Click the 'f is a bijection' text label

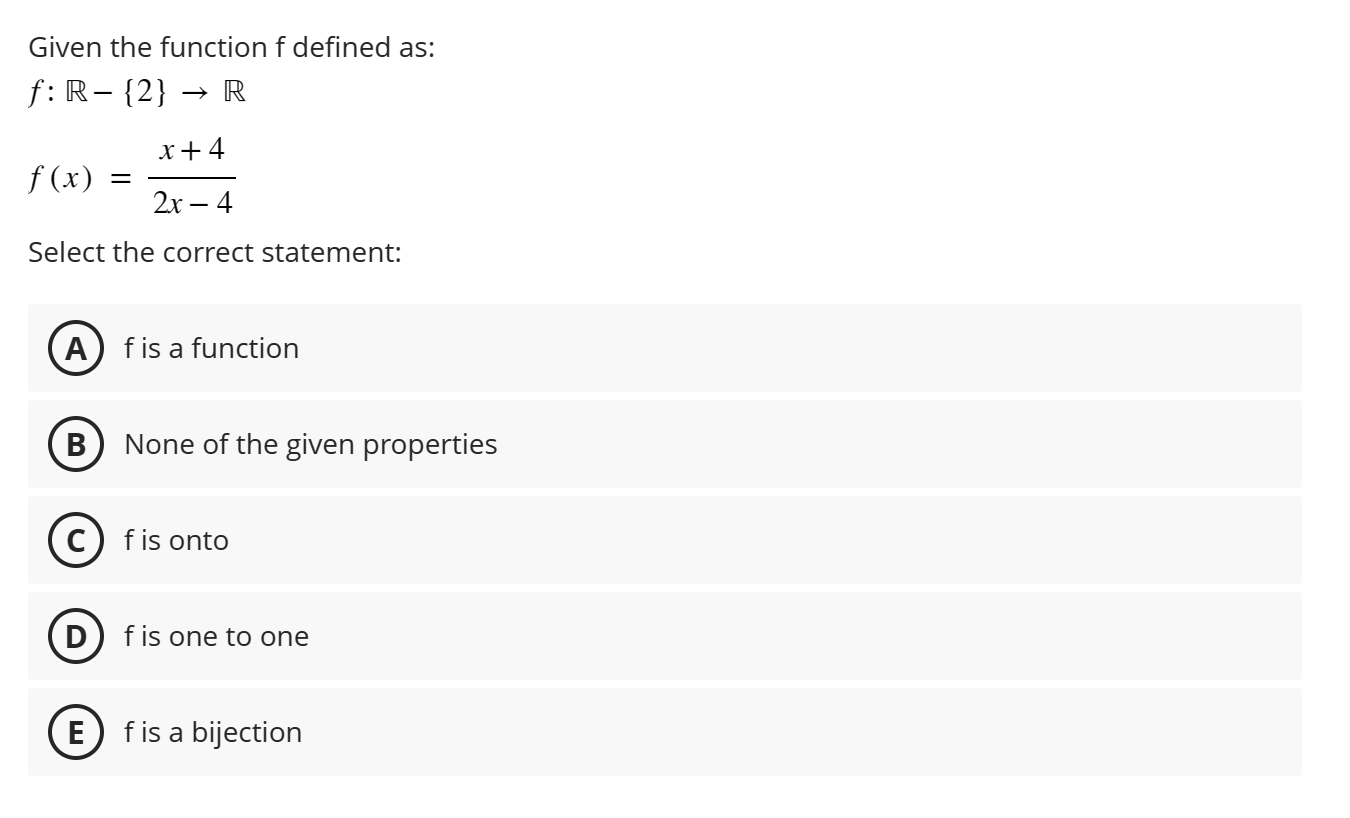click(x=212, y=732)
